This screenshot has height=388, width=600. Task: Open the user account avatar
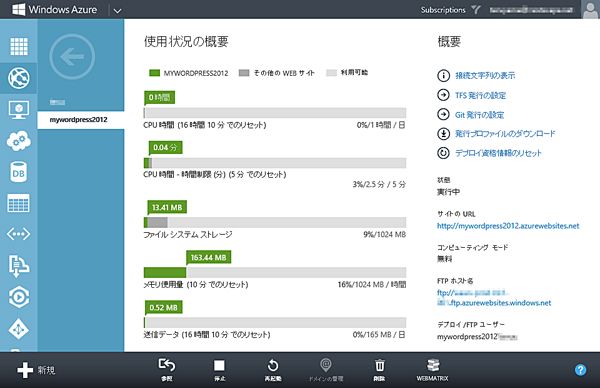pyautogui.click(x=590, y=9)
